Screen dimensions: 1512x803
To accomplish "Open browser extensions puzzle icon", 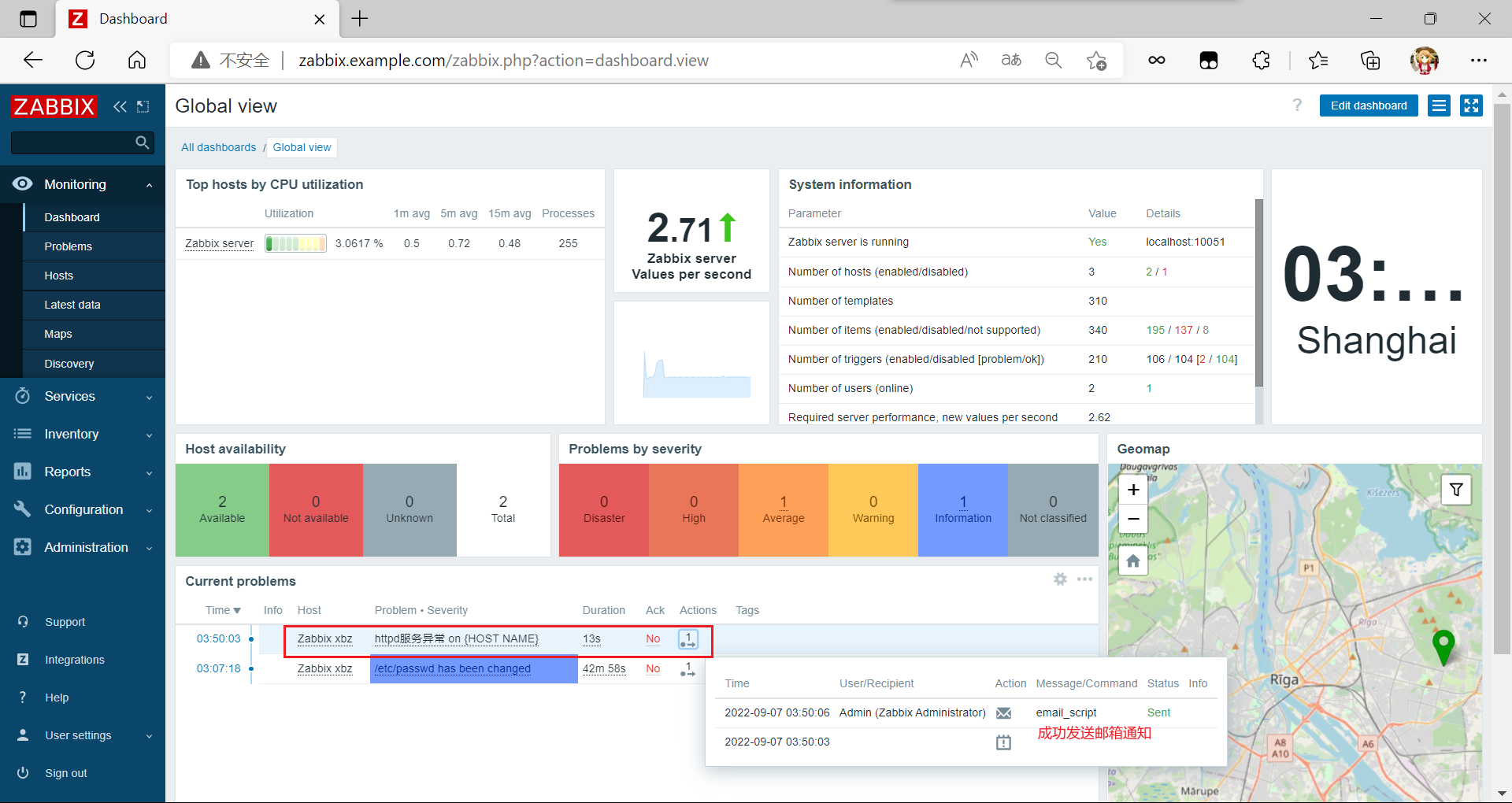I will pos(1261,60).
